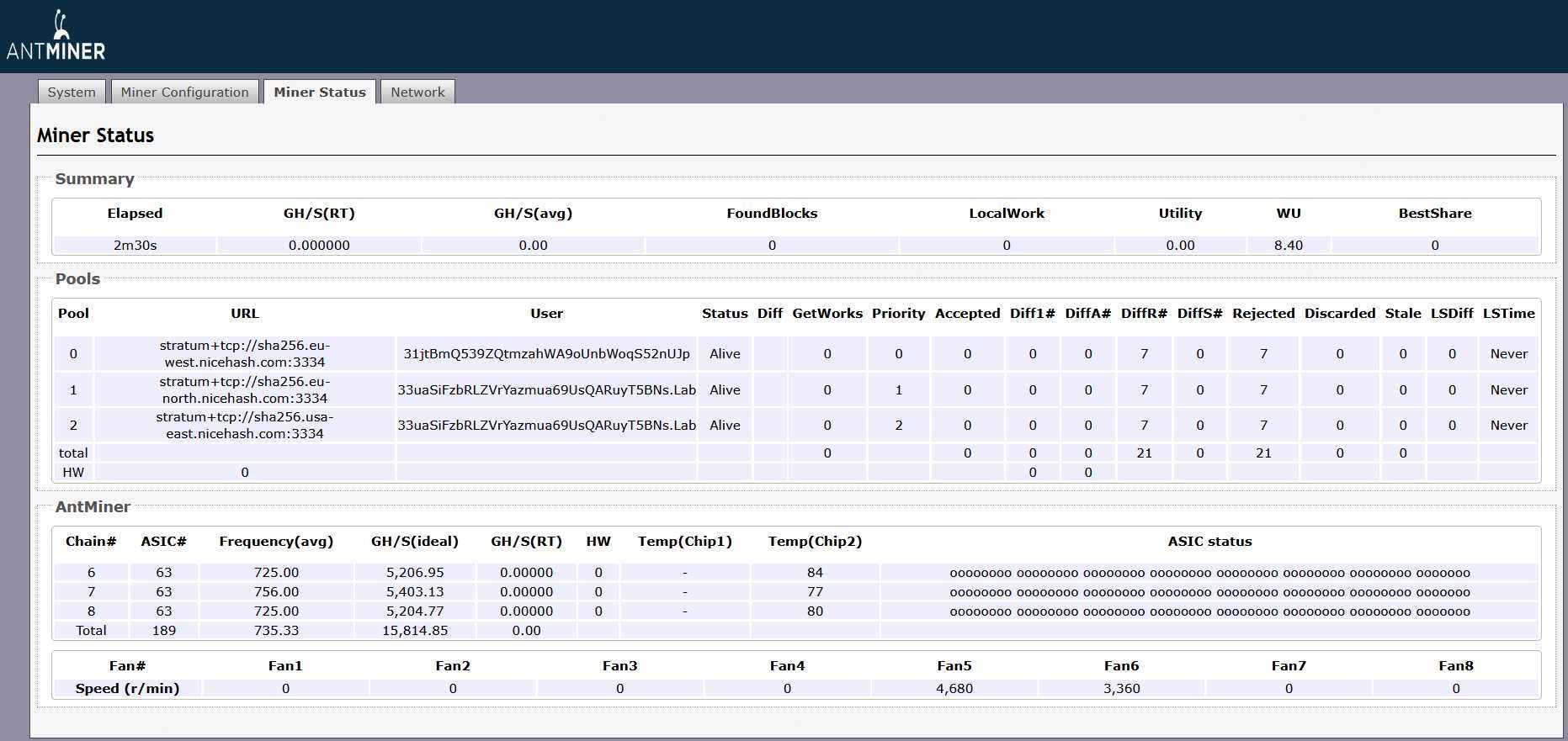
Task: Click the Priority column header
Action: (898, 313)
